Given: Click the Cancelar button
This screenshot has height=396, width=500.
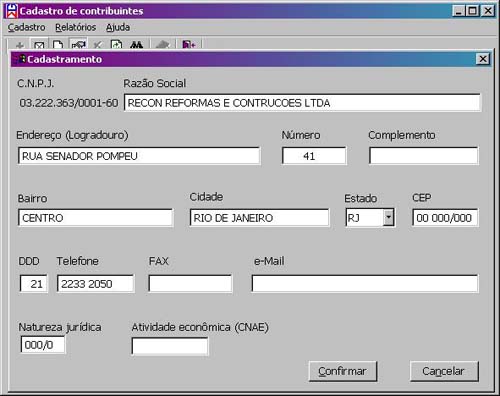Looking at the screenshot, I should click(x=444, y=371).
